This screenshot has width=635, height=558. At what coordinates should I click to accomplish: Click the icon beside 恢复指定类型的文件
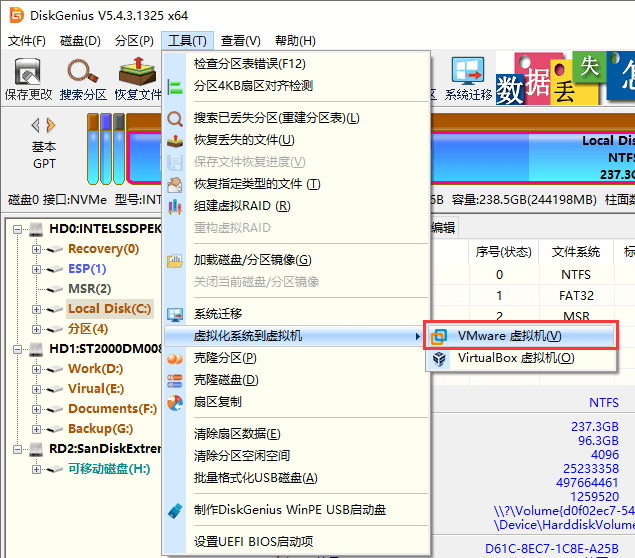coord(175,184)
